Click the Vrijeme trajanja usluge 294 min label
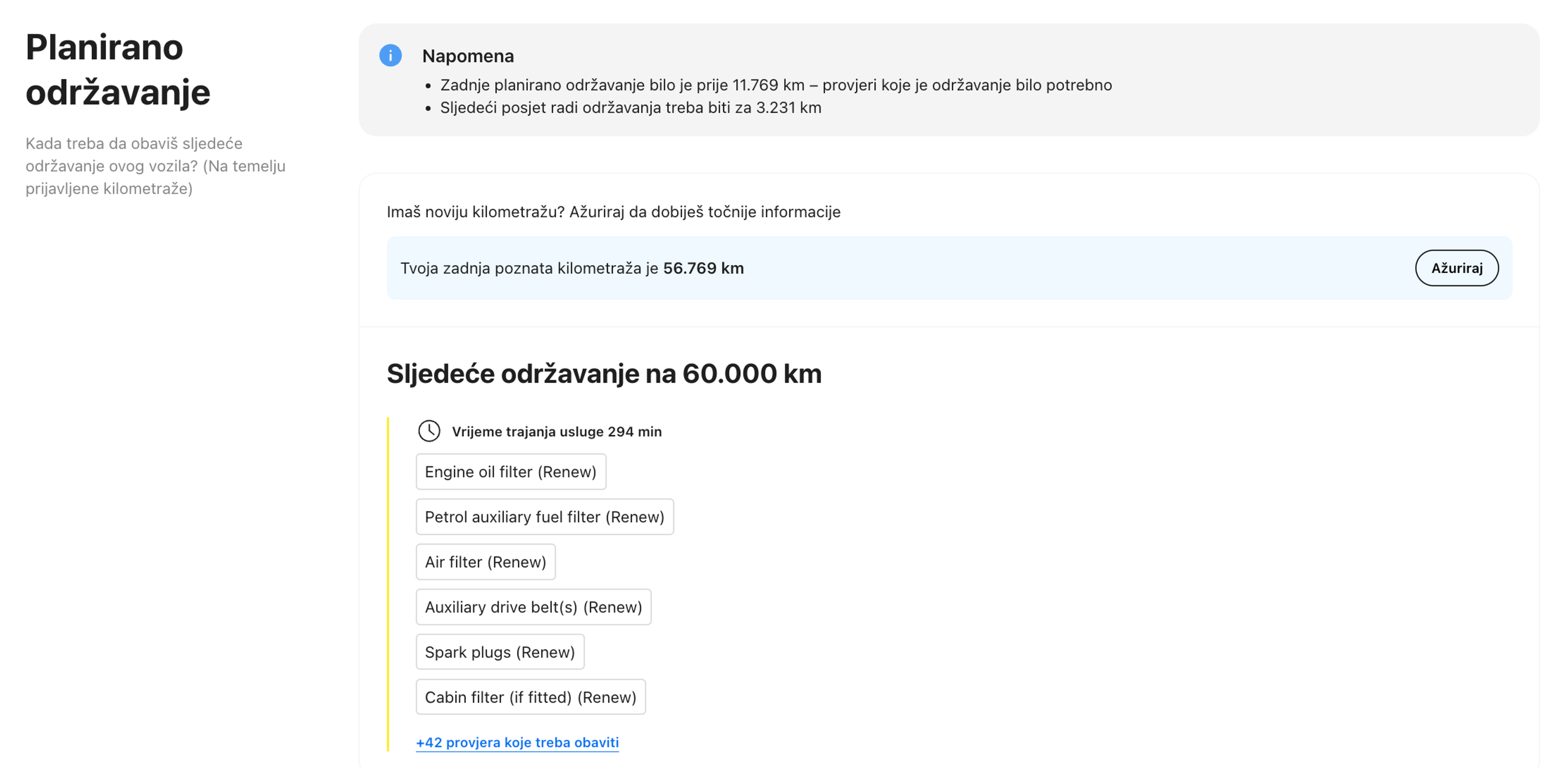Image resolution: width=1568 pixels, height=768 pixels. click(556, 431)
